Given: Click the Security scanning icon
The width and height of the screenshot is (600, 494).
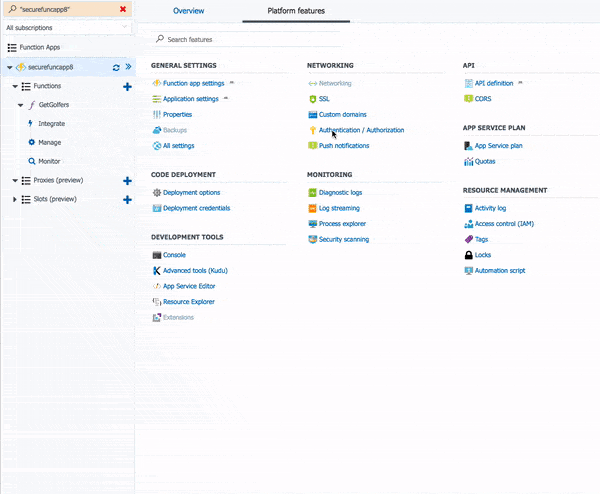Looking at the screenshot, I should (313, 240).
